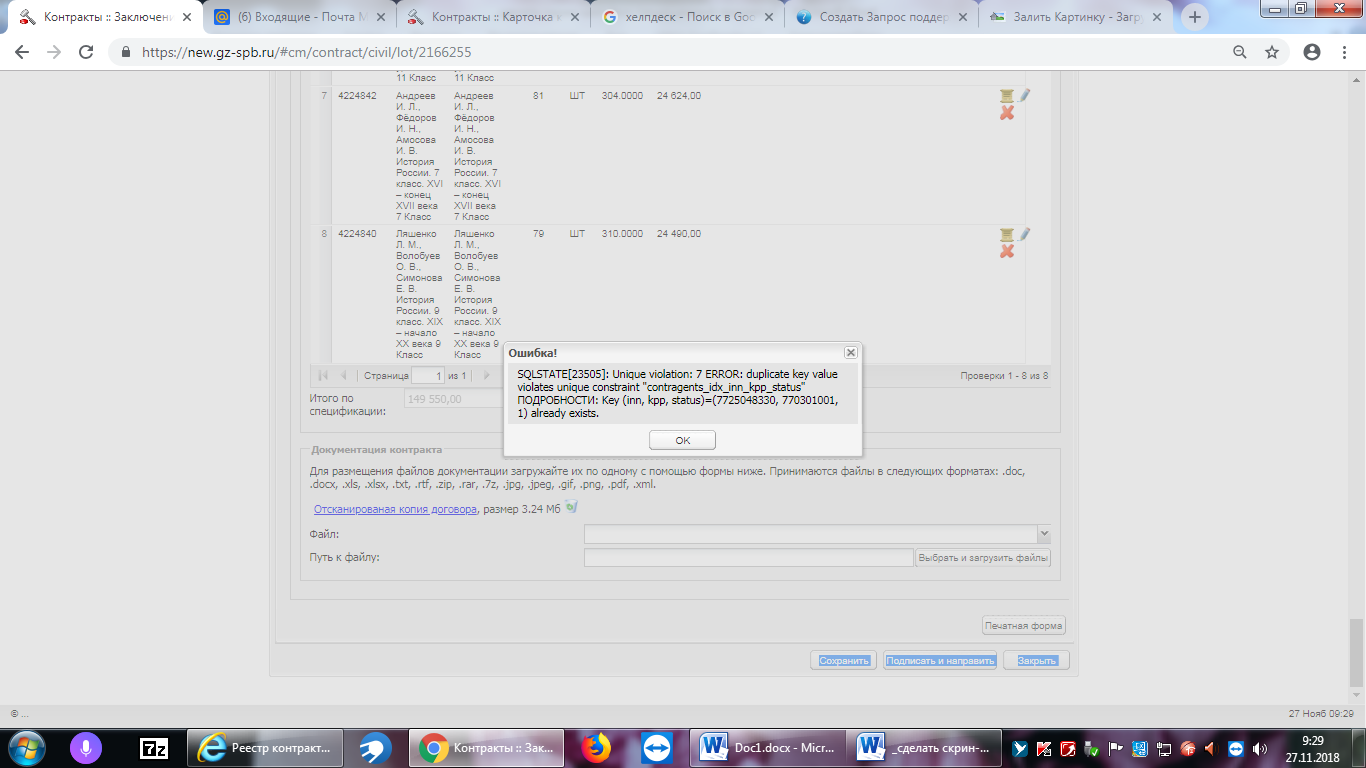Go to first page of specification grid
This screenshot has height=768, width=1366.
323,376
